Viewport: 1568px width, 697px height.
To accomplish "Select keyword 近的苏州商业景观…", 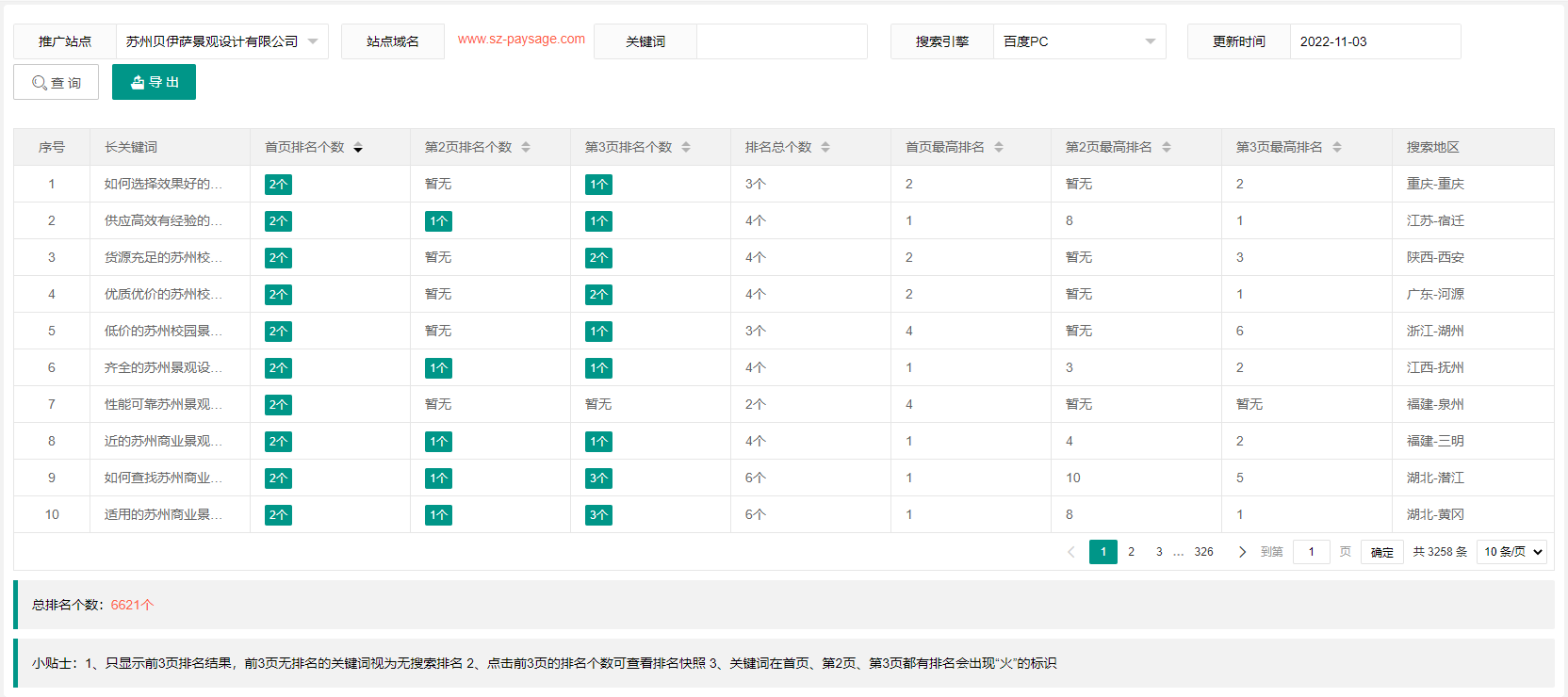I will [163, 441].
